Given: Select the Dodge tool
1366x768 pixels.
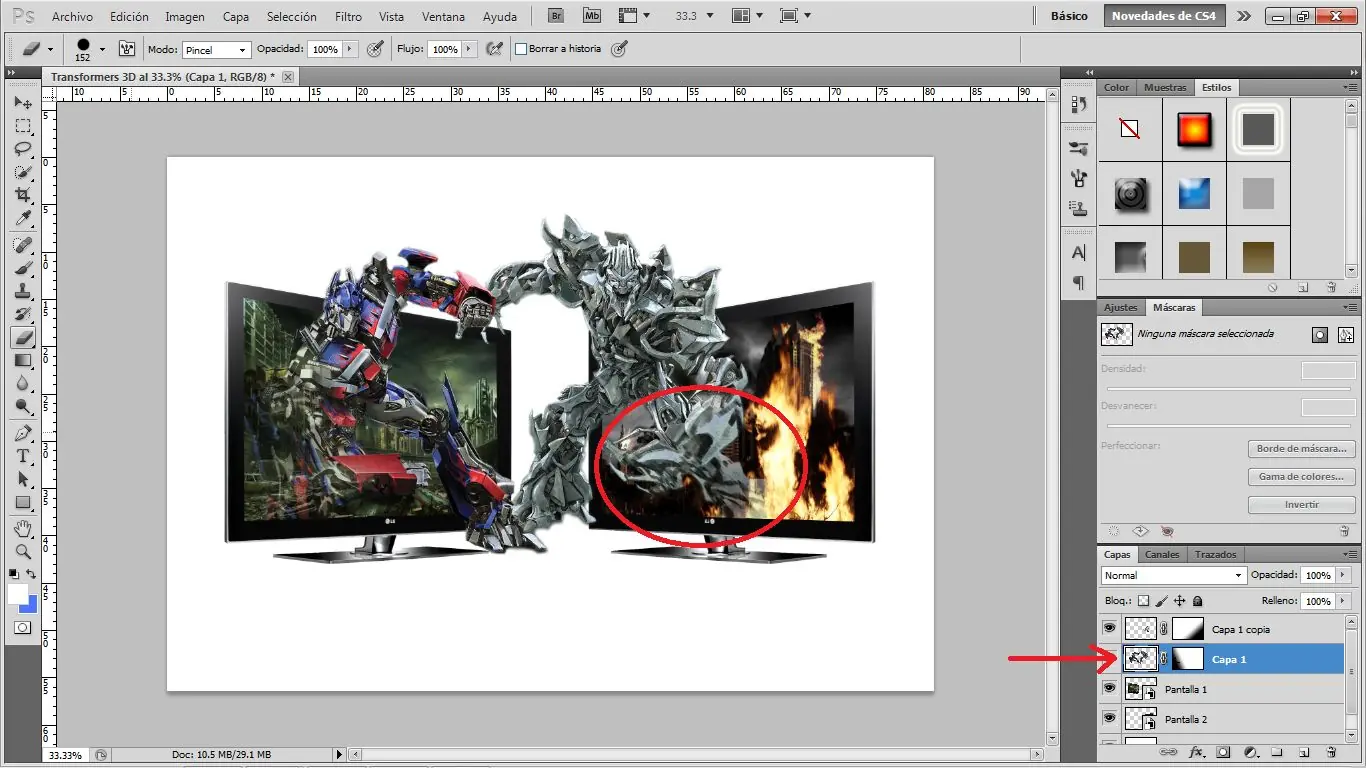Looking at the screenshot, I should (x=22, y=406).
